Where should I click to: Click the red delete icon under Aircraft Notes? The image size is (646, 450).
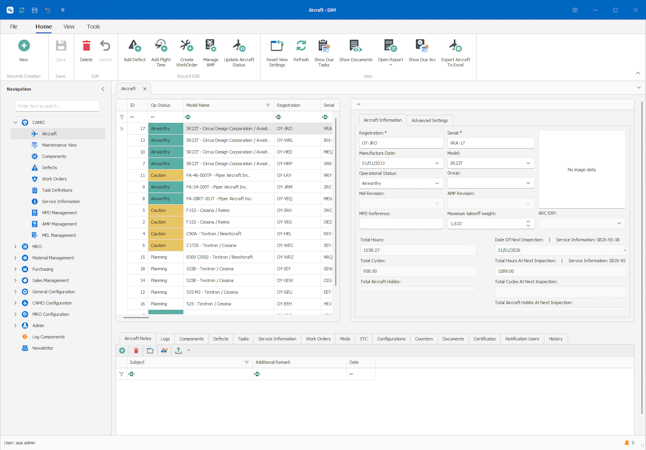(x=136, y=351)
